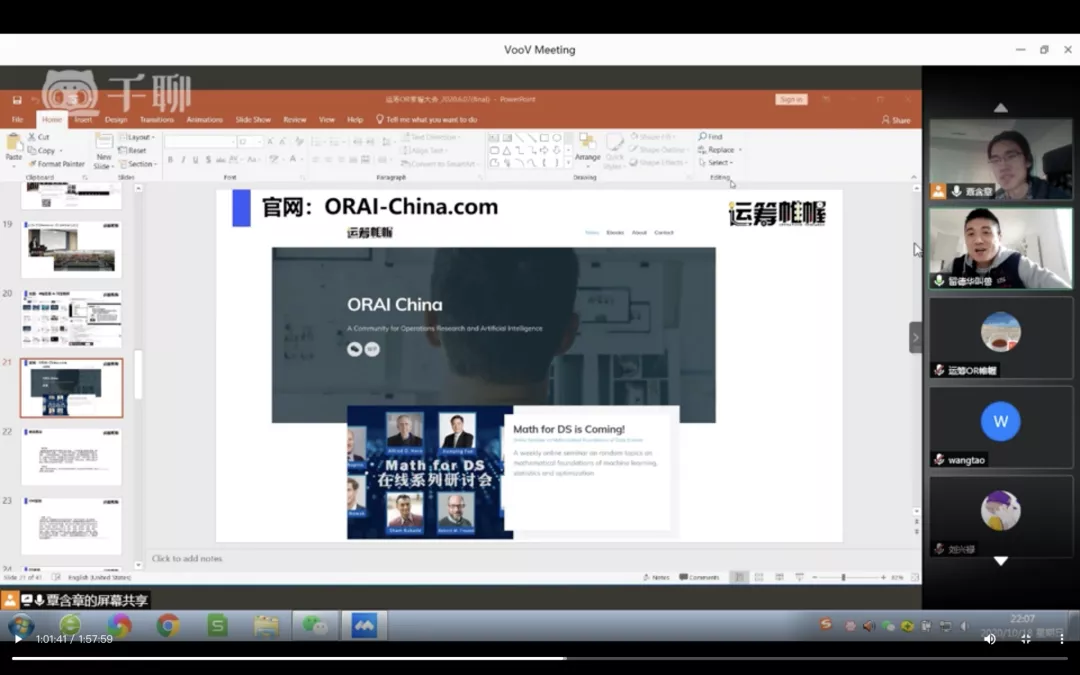Open the Select dropdown in Editing
This screenshot has height=675, width=1080.
click(716, 163)
